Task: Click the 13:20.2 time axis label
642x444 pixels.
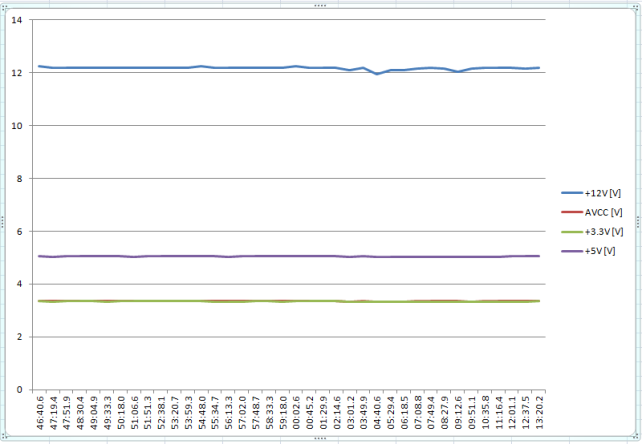Action: coord(540,413)
